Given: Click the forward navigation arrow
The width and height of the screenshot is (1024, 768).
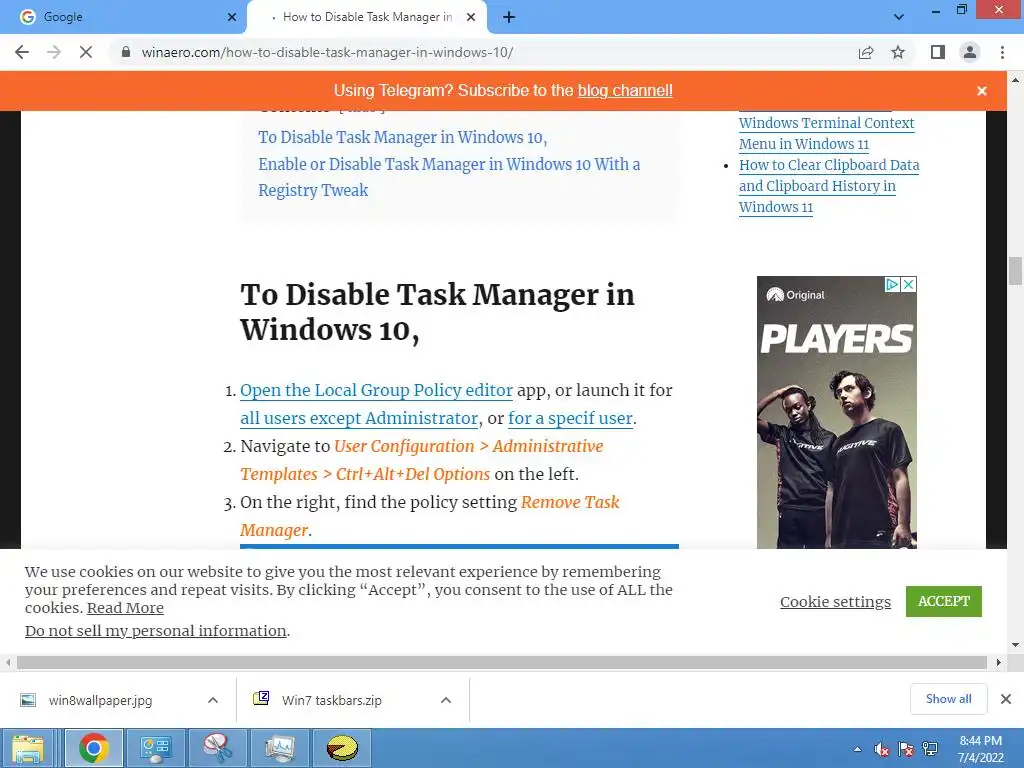Looking at the screenshot, I should pyautogui.click(x=54, y=52).
